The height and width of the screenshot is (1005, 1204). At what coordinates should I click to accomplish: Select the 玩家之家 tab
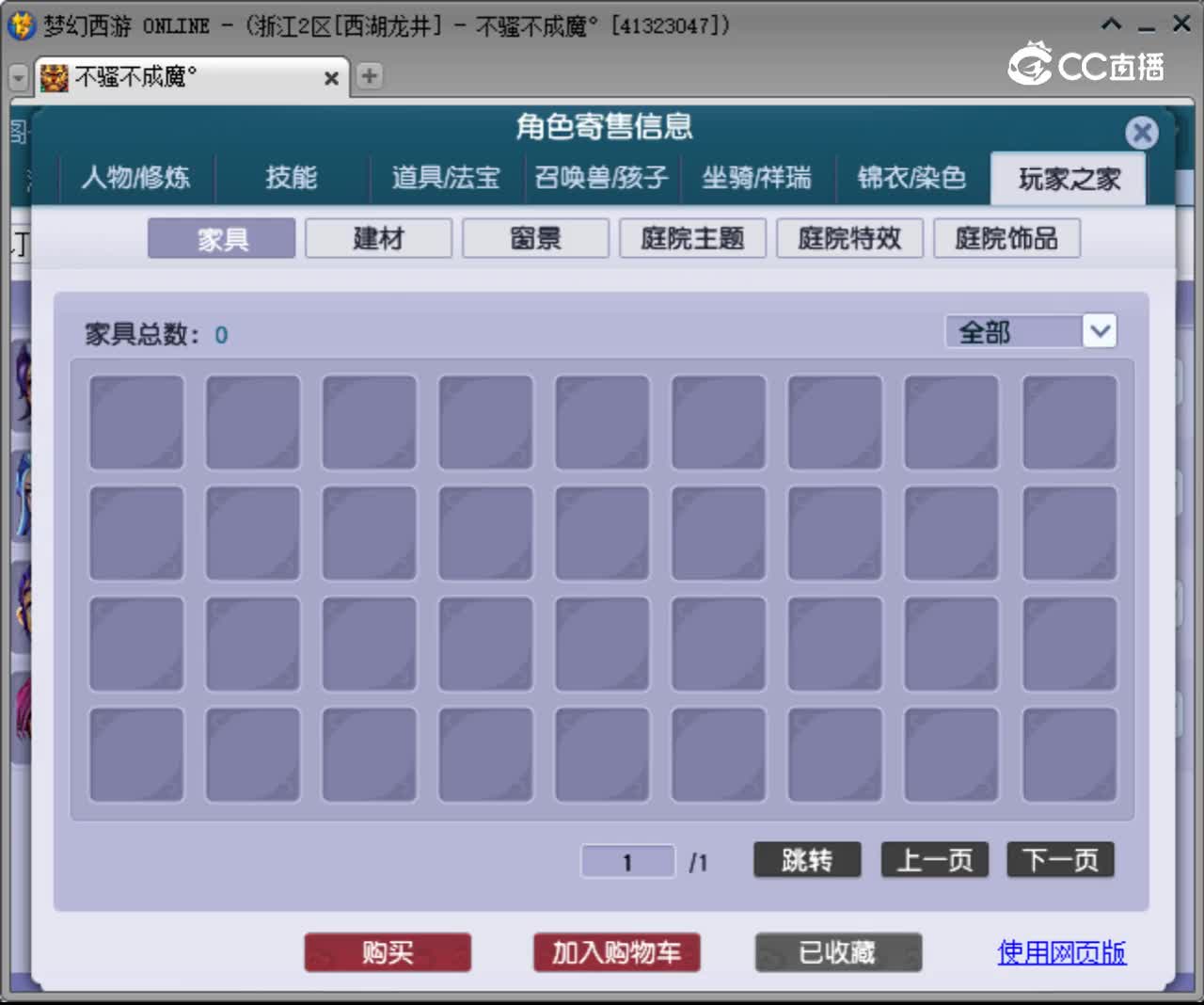[1069, 179]
